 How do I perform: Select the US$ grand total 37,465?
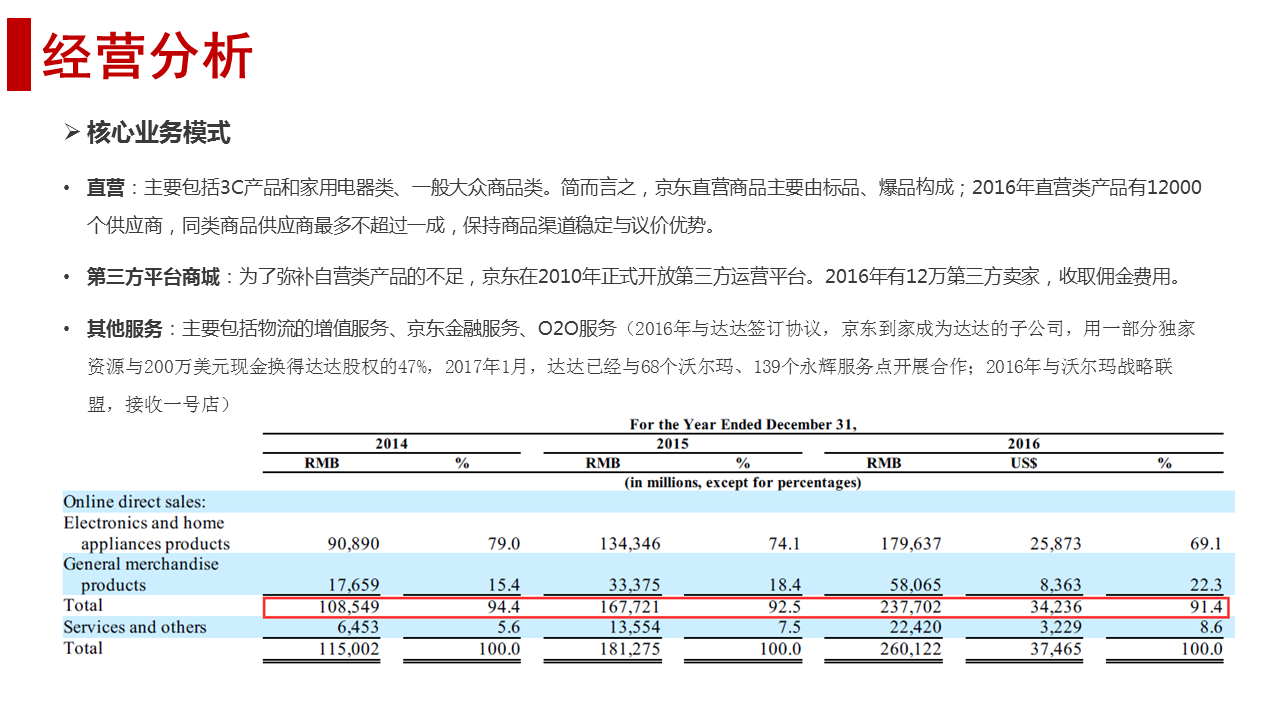click(1057, 649)
